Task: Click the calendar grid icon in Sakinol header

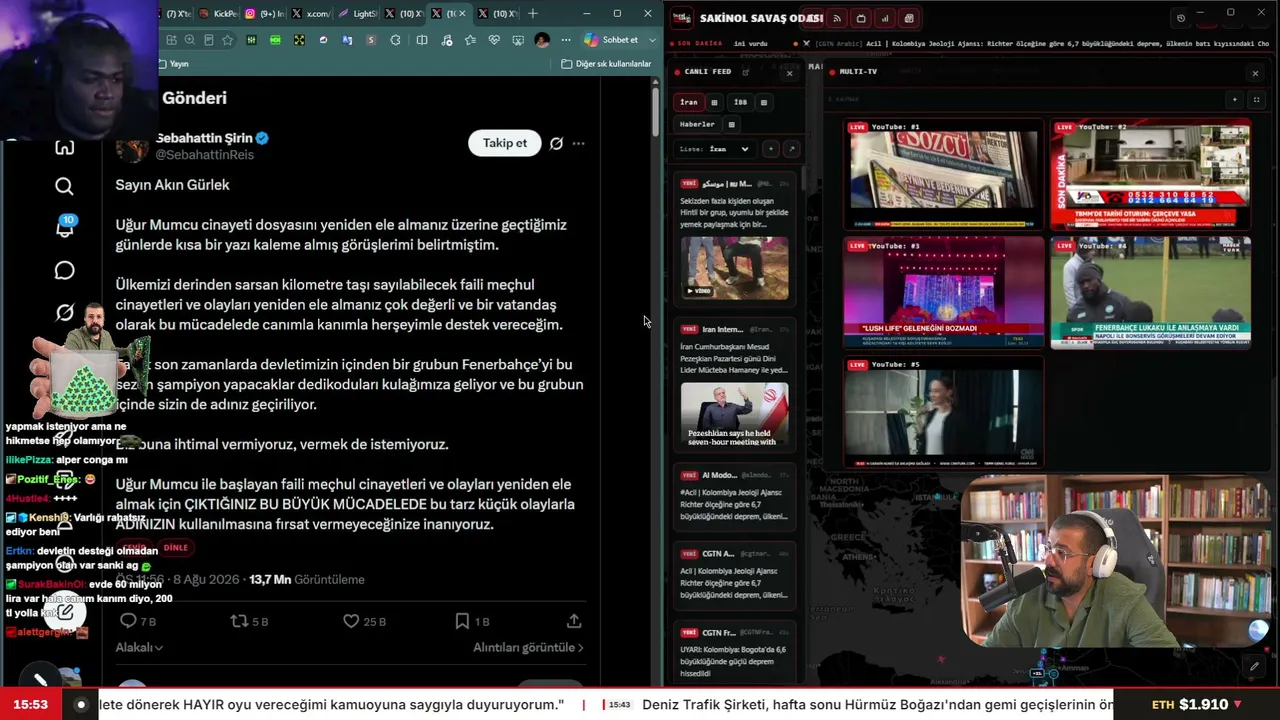Action: coord(909,18)
